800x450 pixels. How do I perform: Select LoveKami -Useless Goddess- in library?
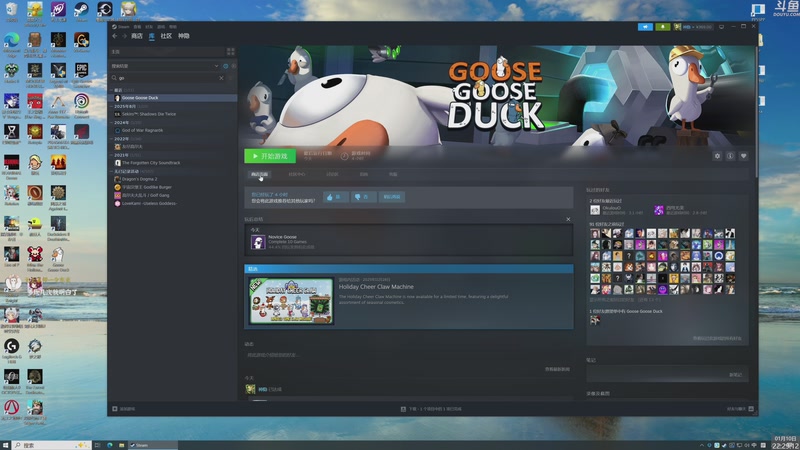coord(172,203)
